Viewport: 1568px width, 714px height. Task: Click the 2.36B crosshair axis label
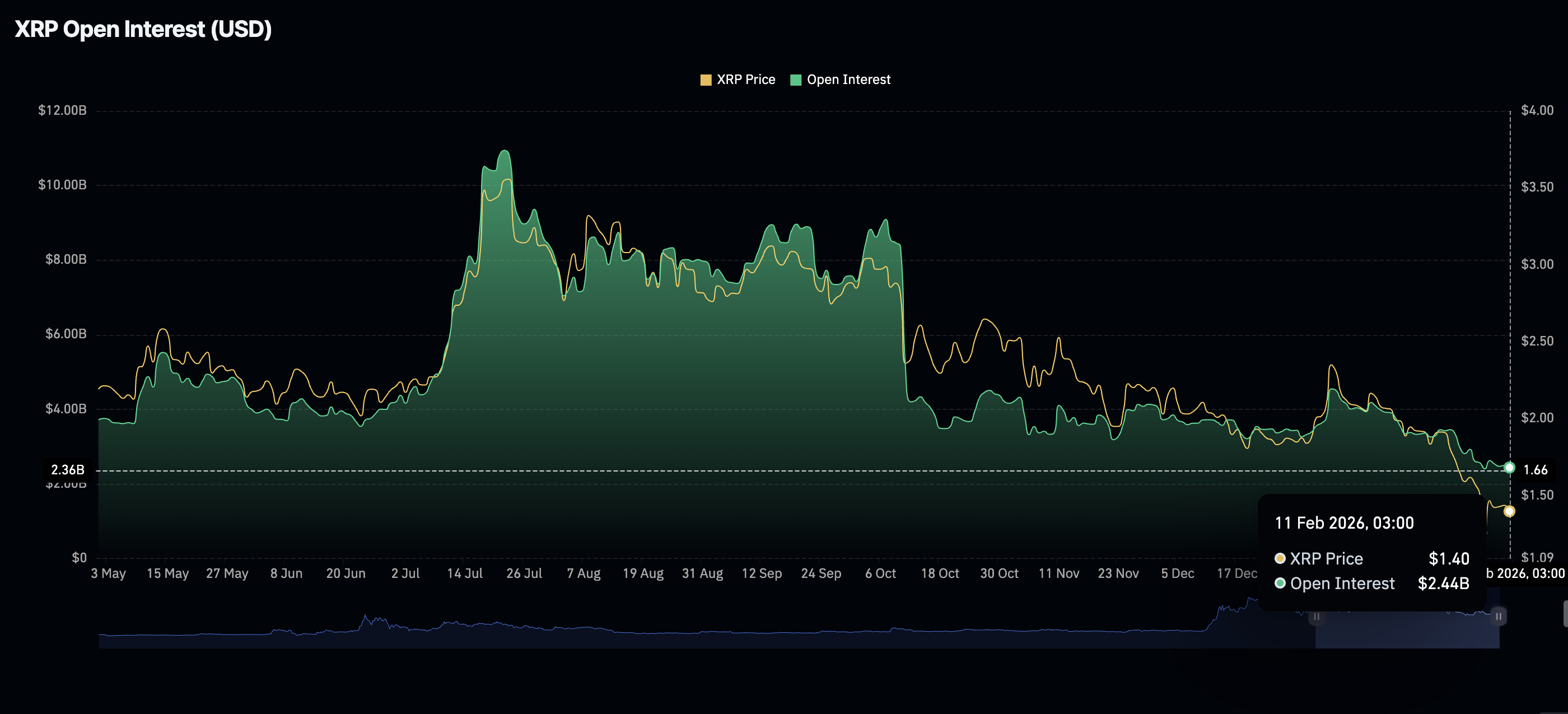coord(68,470)
